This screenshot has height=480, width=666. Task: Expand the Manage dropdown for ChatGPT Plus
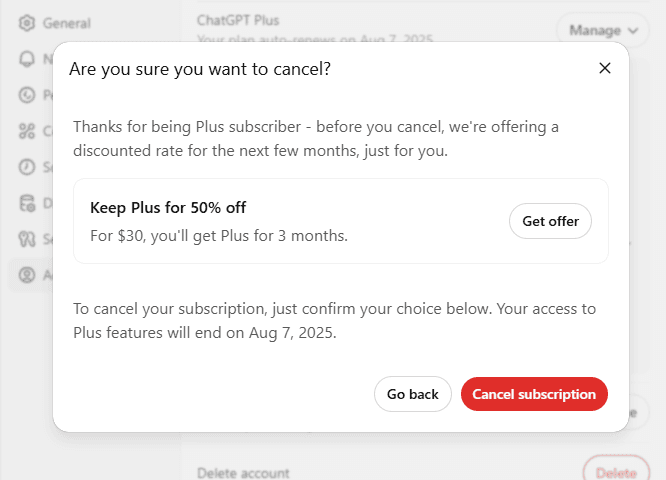(x=603, y=30)
